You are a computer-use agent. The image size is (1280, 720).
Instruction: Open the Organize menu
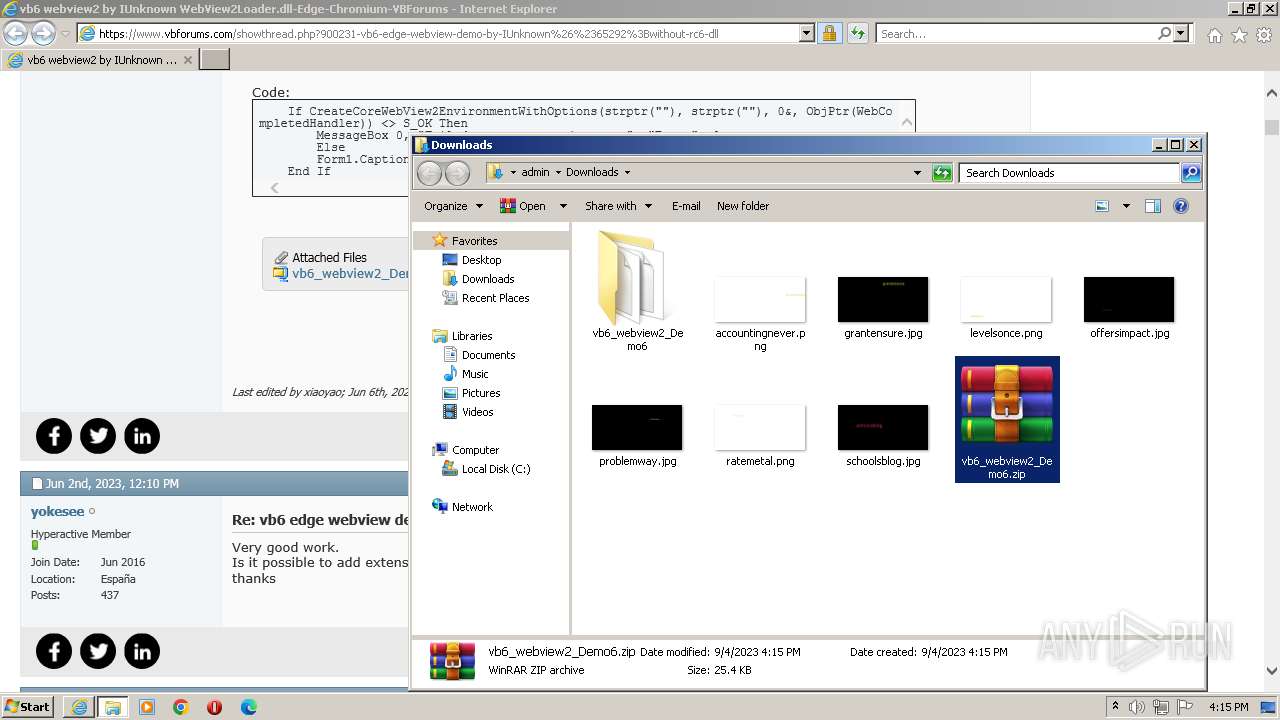pyautogui.click(x=453, y=206)
